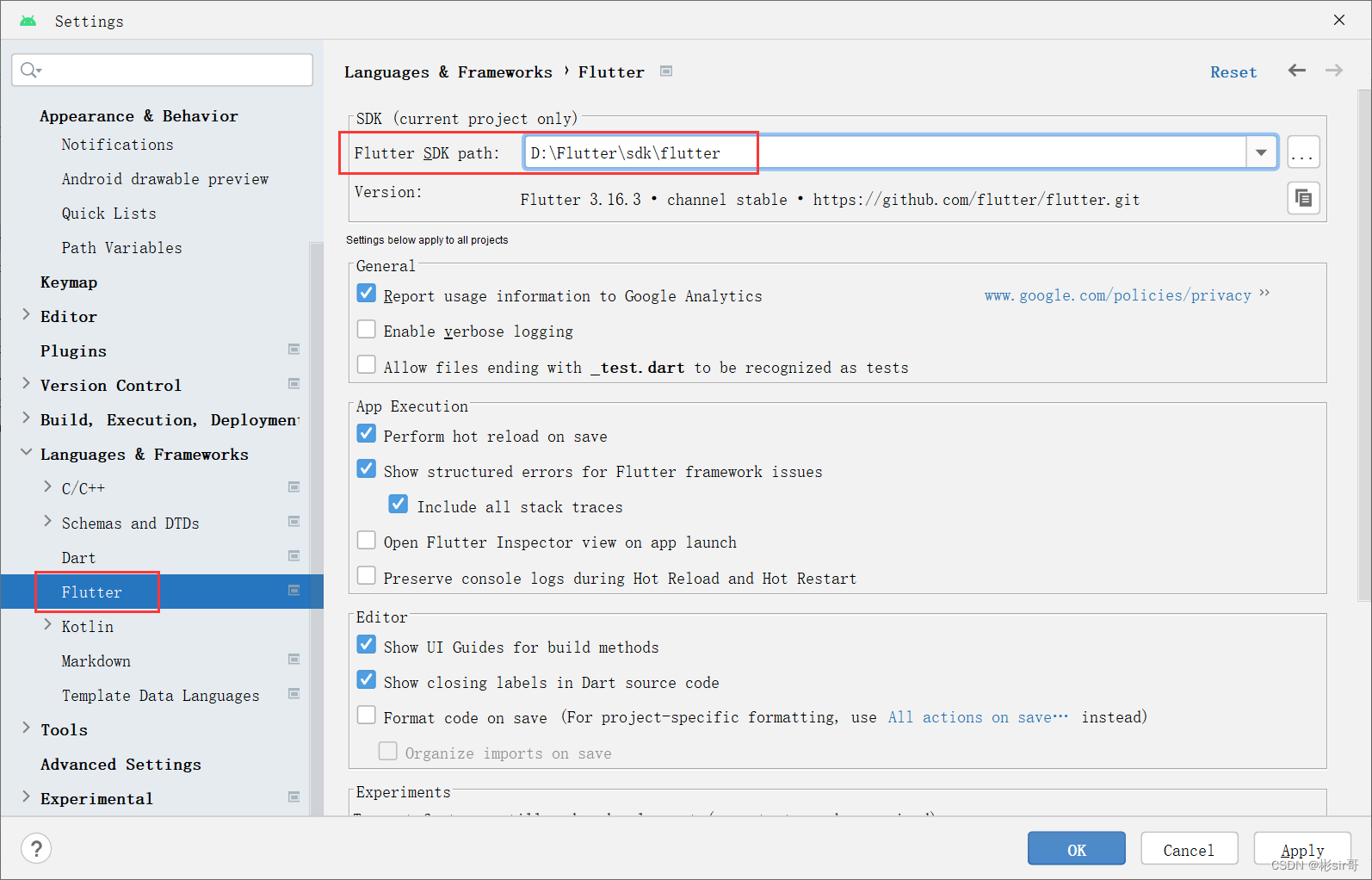Screen dimensions: 1372x880
Task: Click the project icon next to Plugins
Action: [x=294, y=350]
